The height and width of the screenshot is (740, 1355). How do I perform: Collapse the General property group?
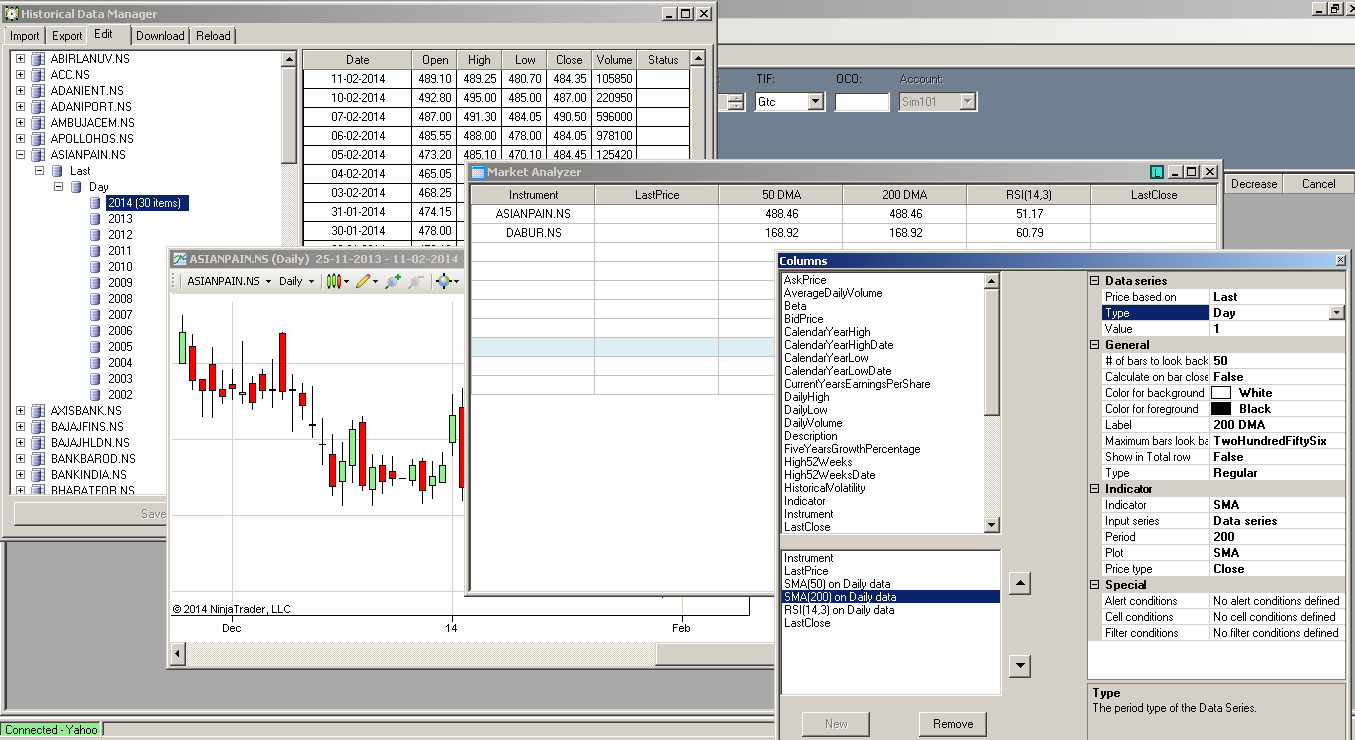(1095, 345)
